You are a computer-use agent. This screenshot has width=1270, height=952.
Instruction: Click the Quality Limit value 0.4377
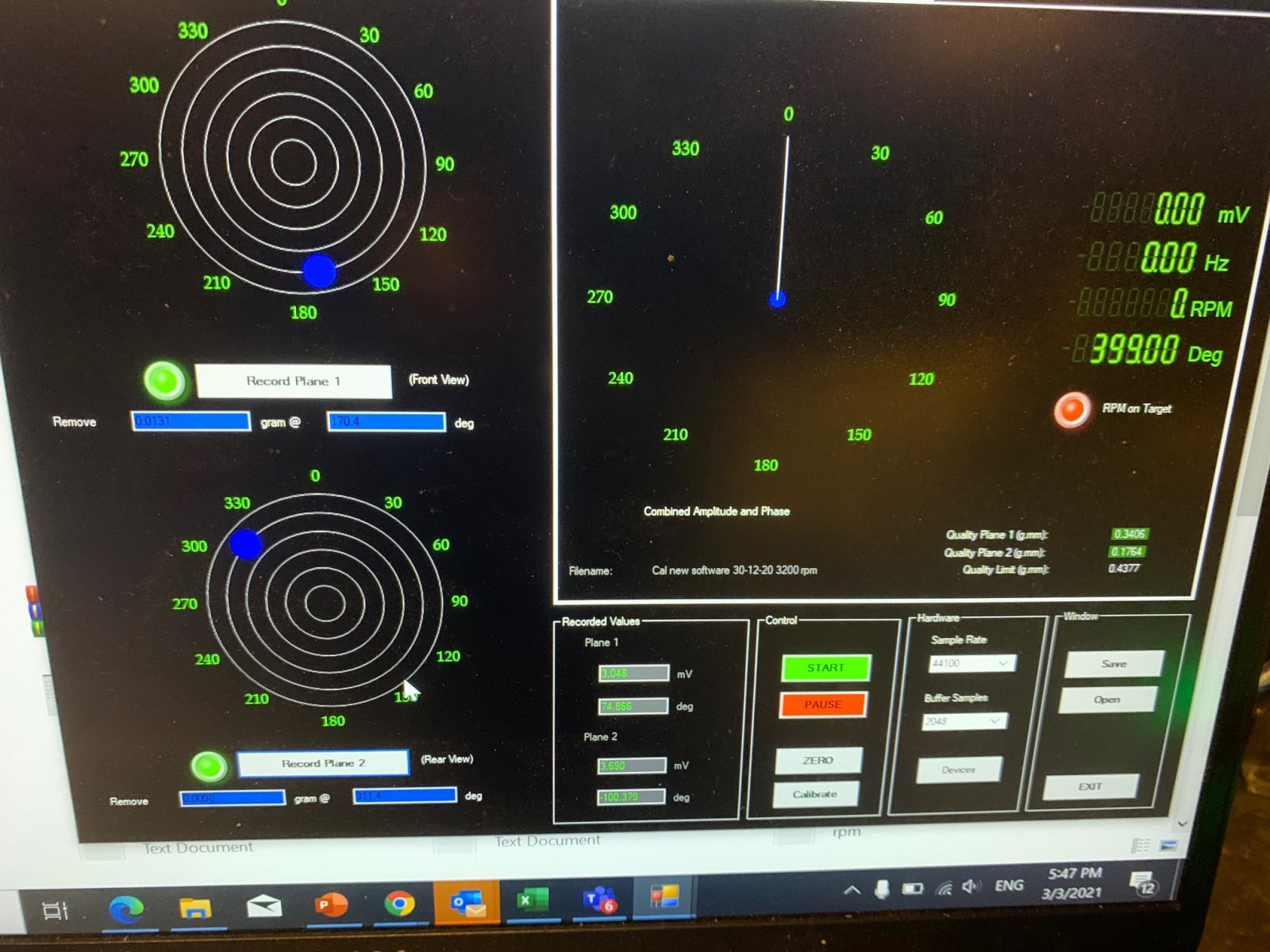coord(1124,569)
